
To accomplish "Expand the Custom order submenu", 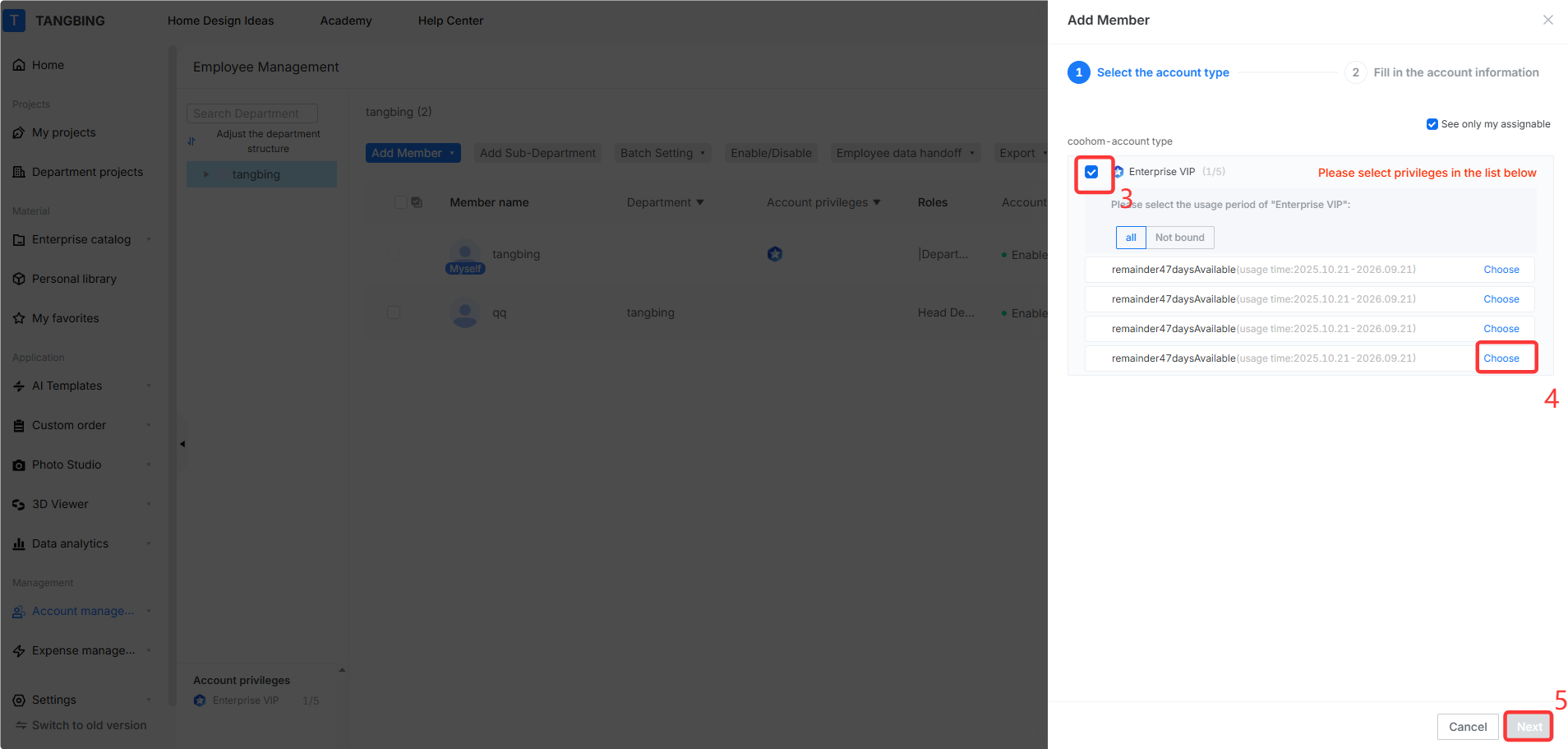I will pos(149,425).
